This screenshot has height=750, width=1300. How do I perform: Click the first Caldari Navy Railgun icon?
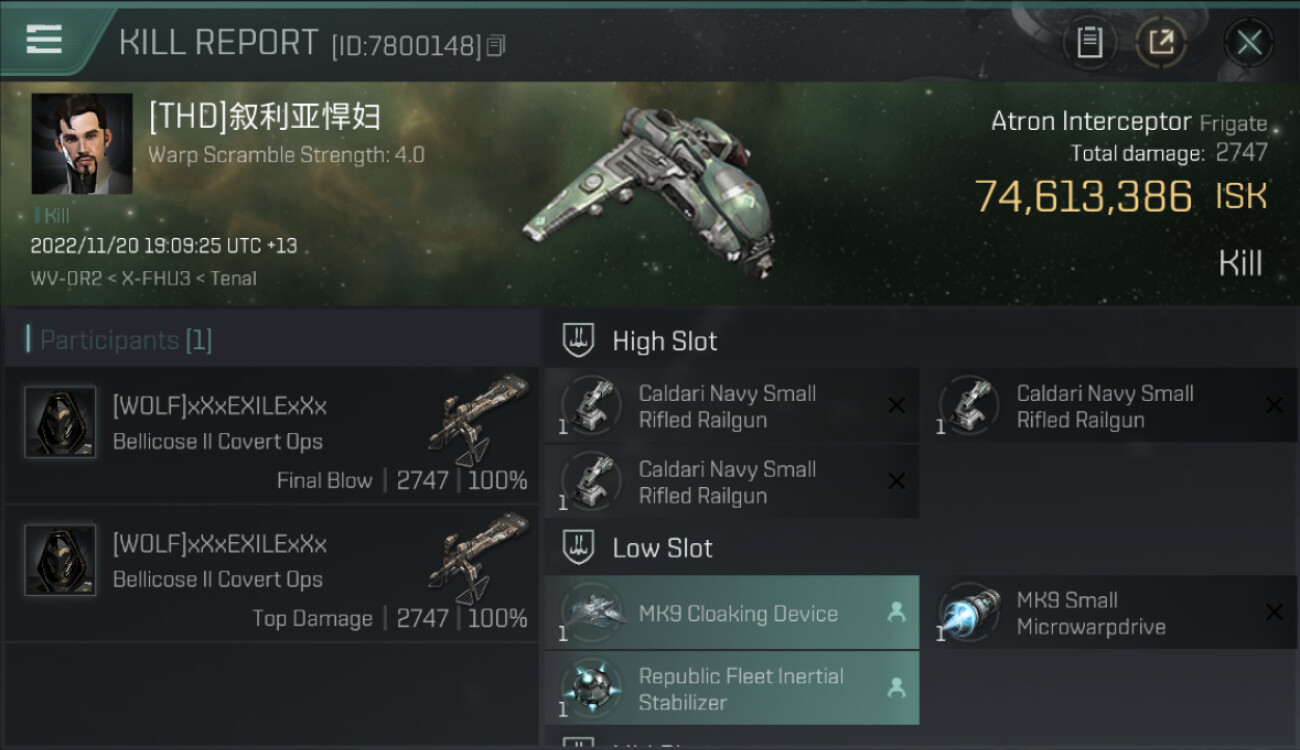[x=592, y=404]
